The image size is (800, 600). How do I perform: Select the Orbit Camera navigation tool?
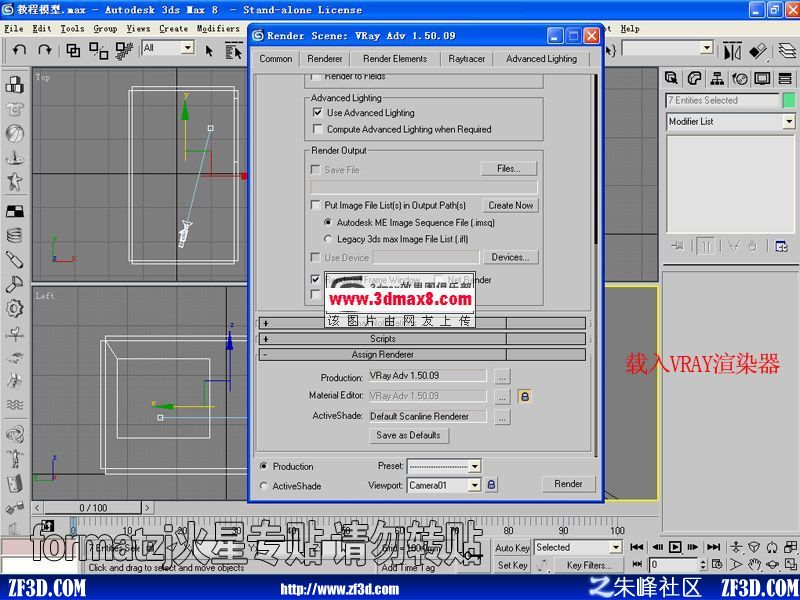[x=772, y=564]
